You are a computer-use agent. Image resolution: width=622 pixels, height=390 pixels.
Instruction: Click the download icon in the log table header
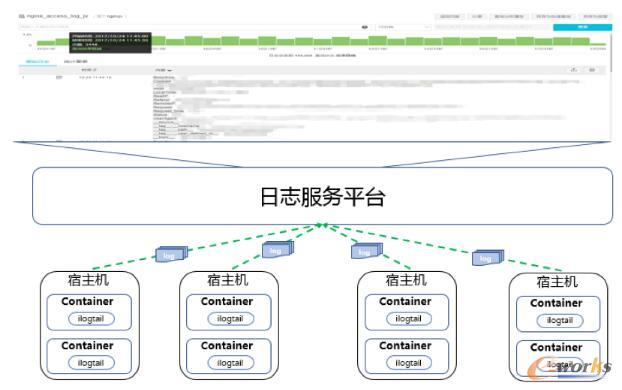point(574,70)
